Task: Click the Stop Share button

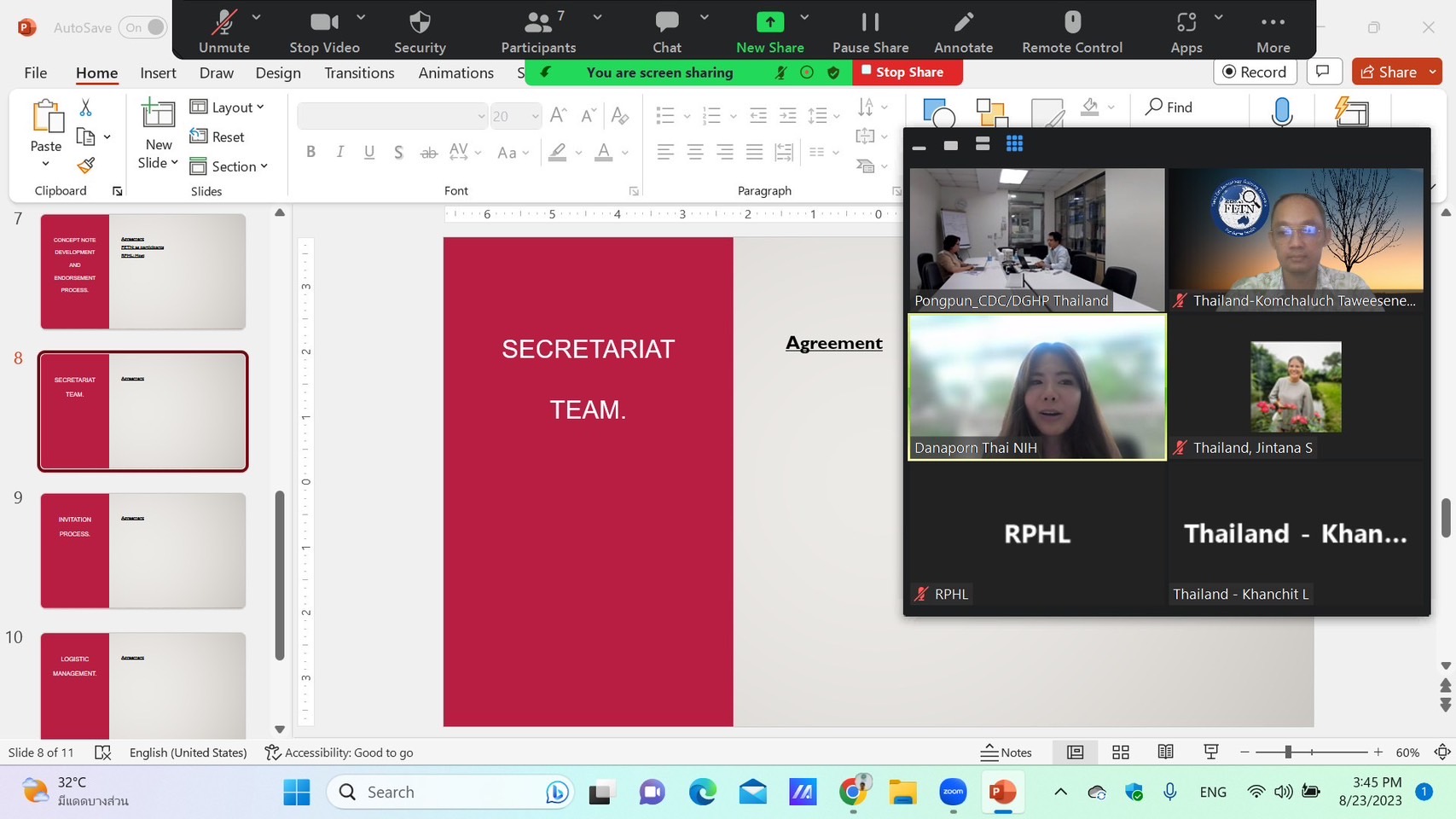Action: click(x=907, y=72)
